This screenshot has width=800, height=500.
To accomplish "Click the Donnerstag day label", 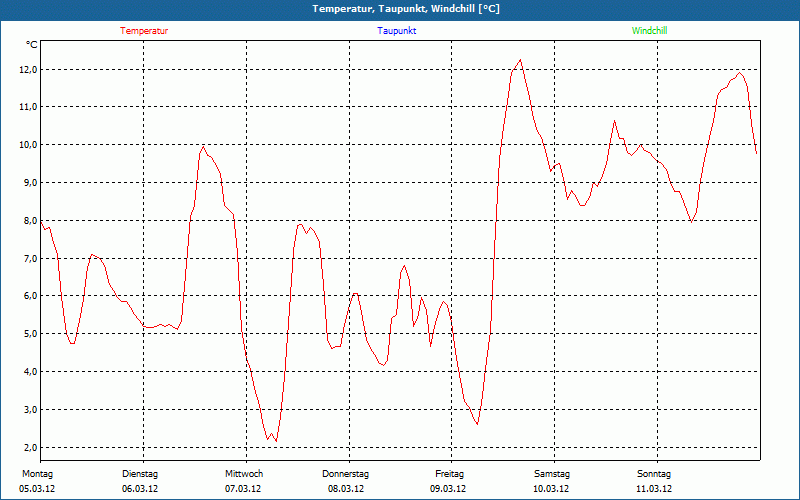I will click(345, 474).
